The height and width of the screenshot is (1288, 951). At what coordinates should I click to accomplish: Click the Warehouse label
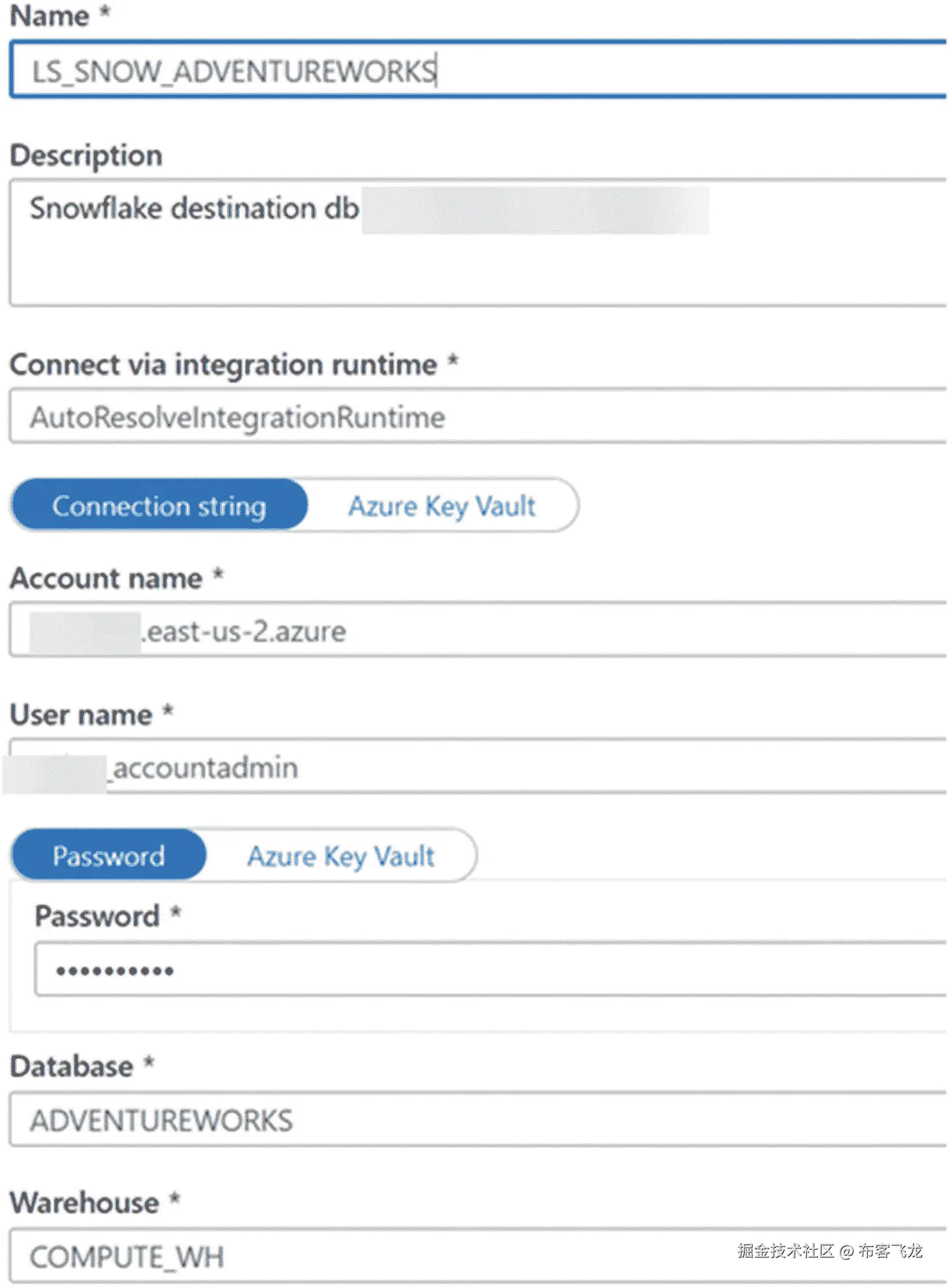tap(85, 1203)
